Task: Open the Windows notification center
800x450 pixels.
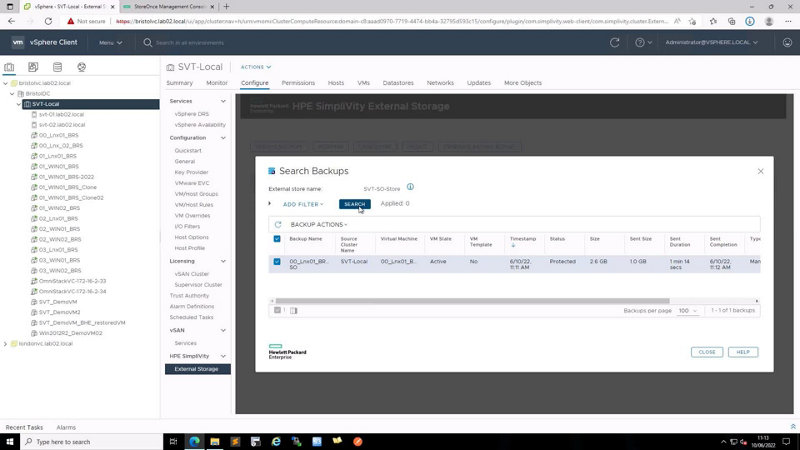Action: pos(786,442)
